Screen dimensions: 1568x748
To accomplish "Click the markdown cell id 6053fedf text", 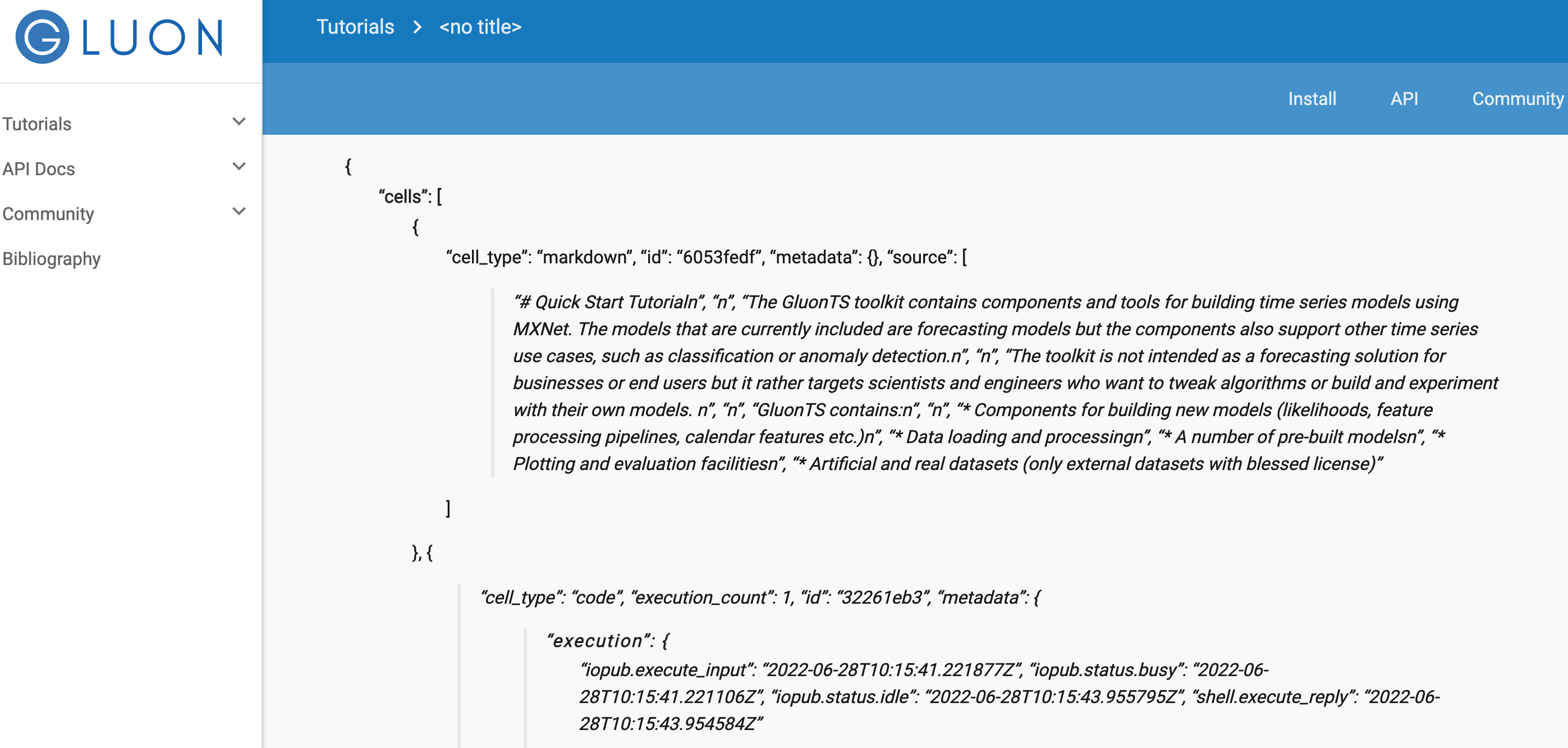I will point(706,258).
